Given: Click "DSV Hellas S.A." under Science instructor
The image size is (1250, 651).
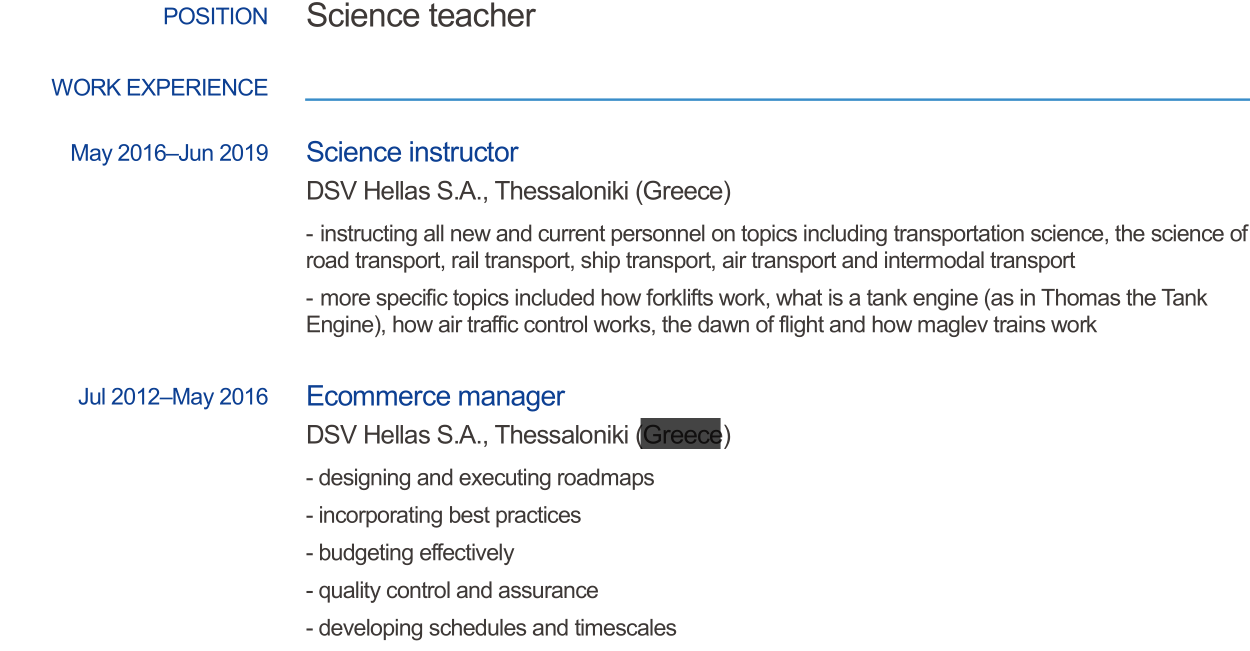Looking at the screenshot, I should (x=396, y=191).
